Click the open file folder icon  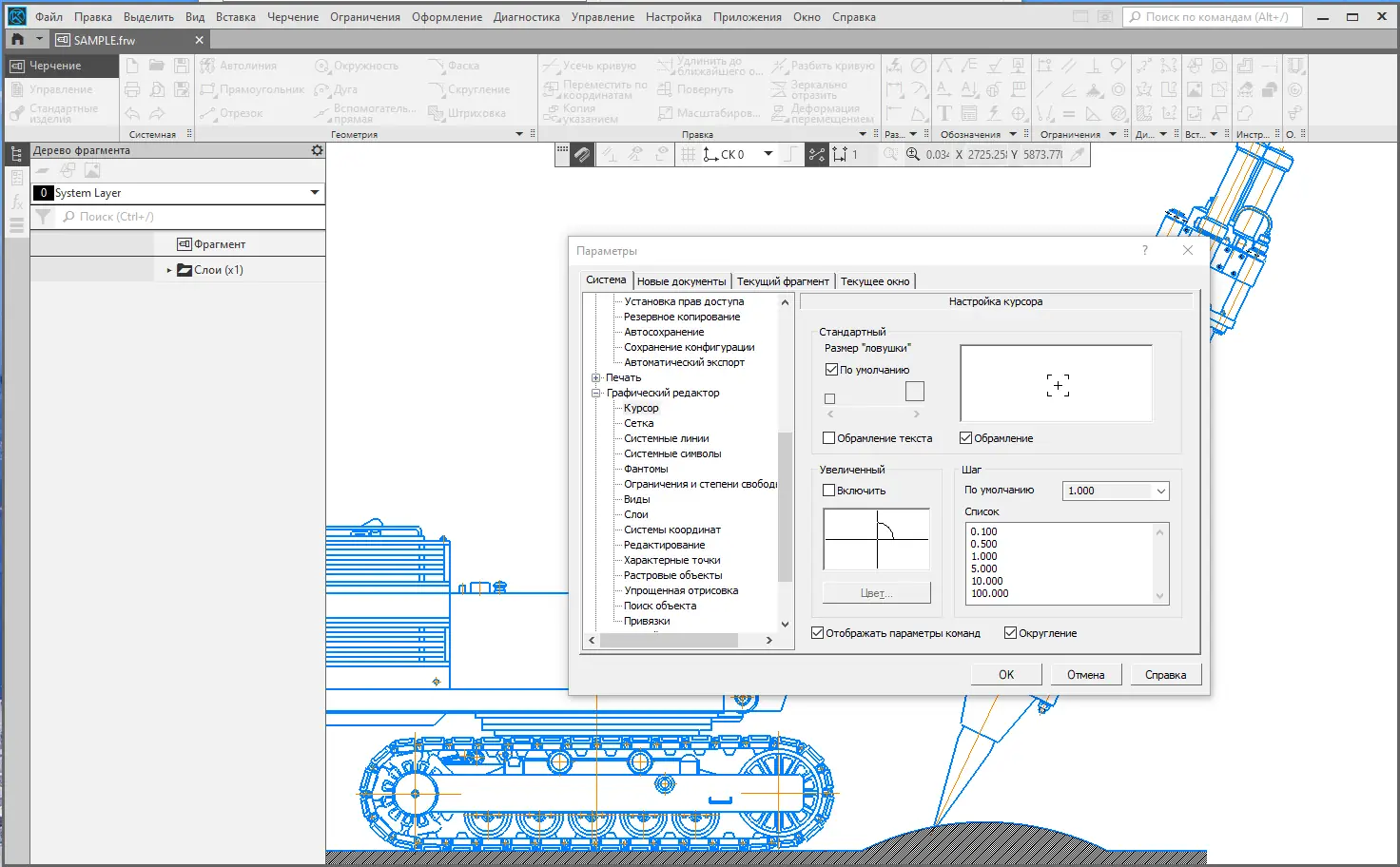(x=157, y=66)
